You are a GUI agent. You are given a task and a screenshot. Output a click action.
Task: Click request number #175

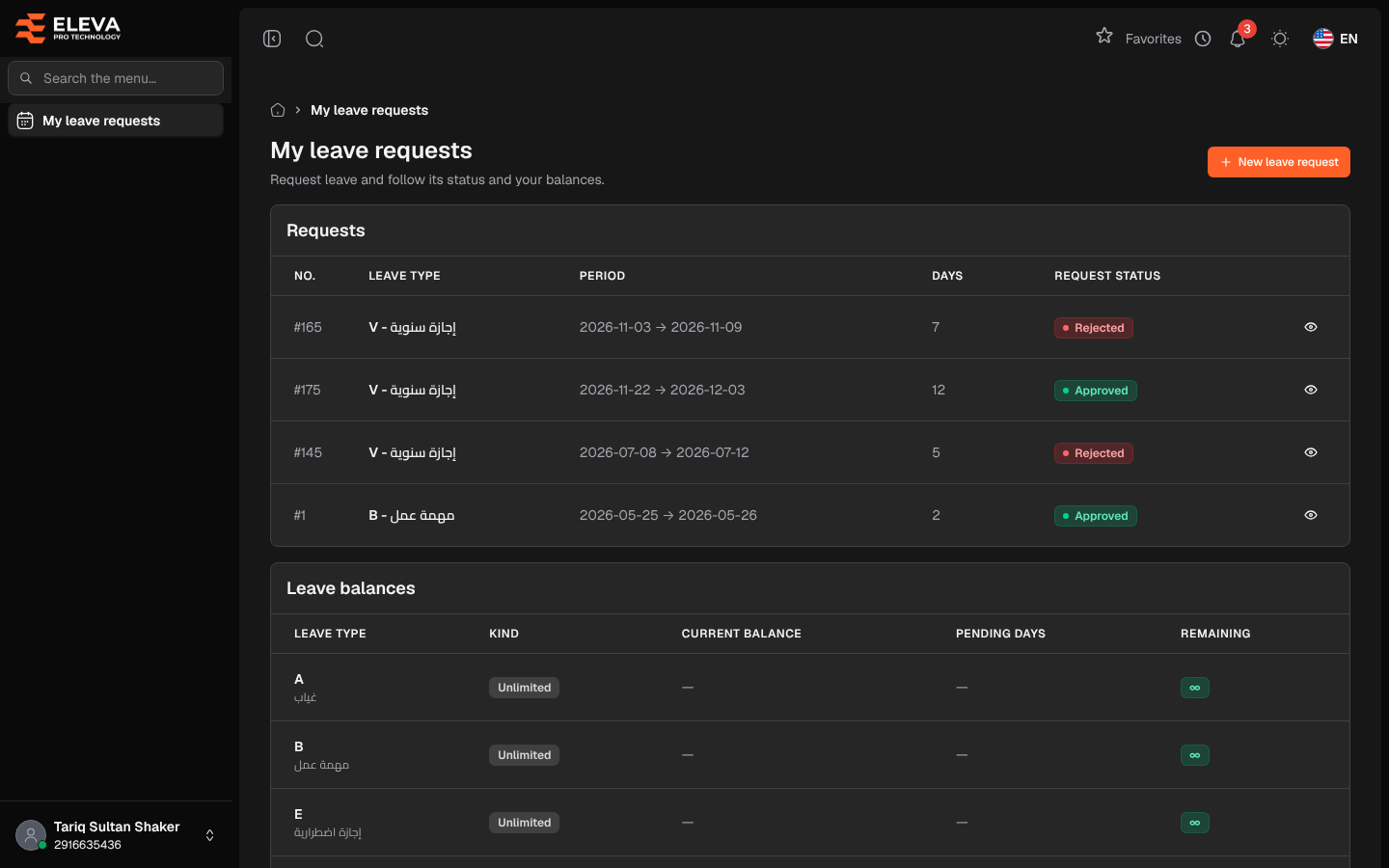308,390
